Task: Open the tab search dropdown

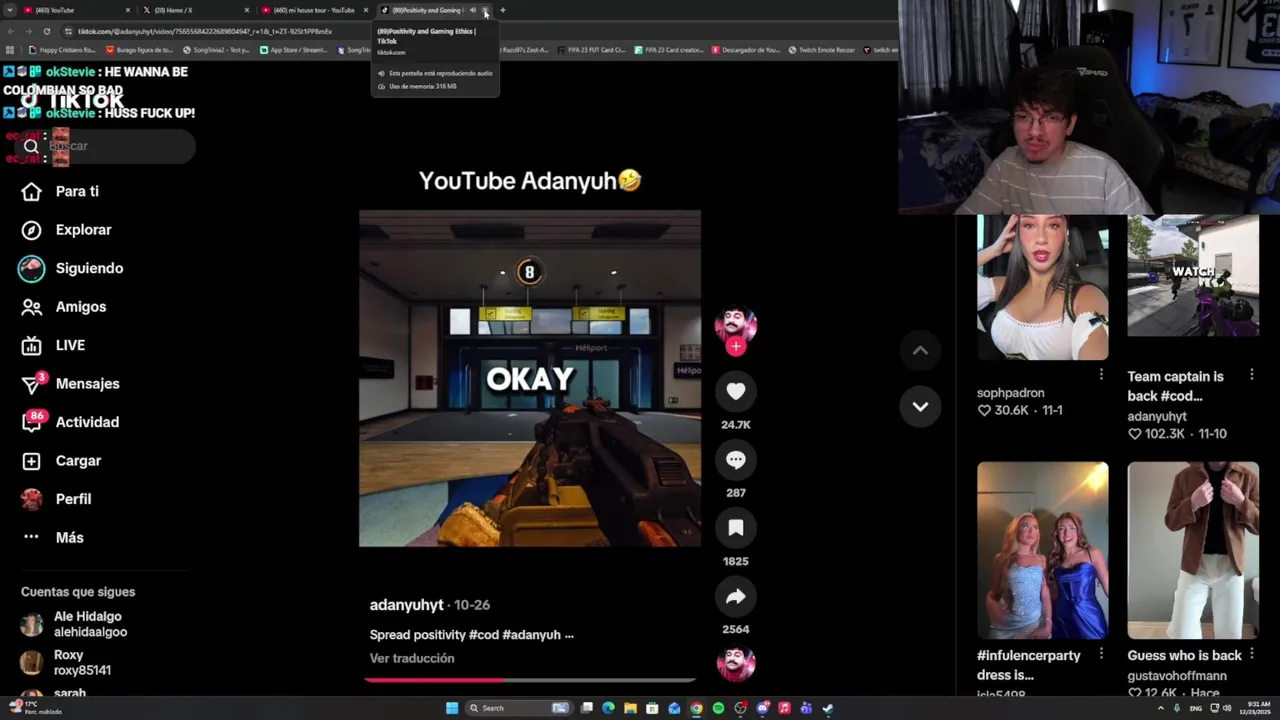Action: [8, 10]
